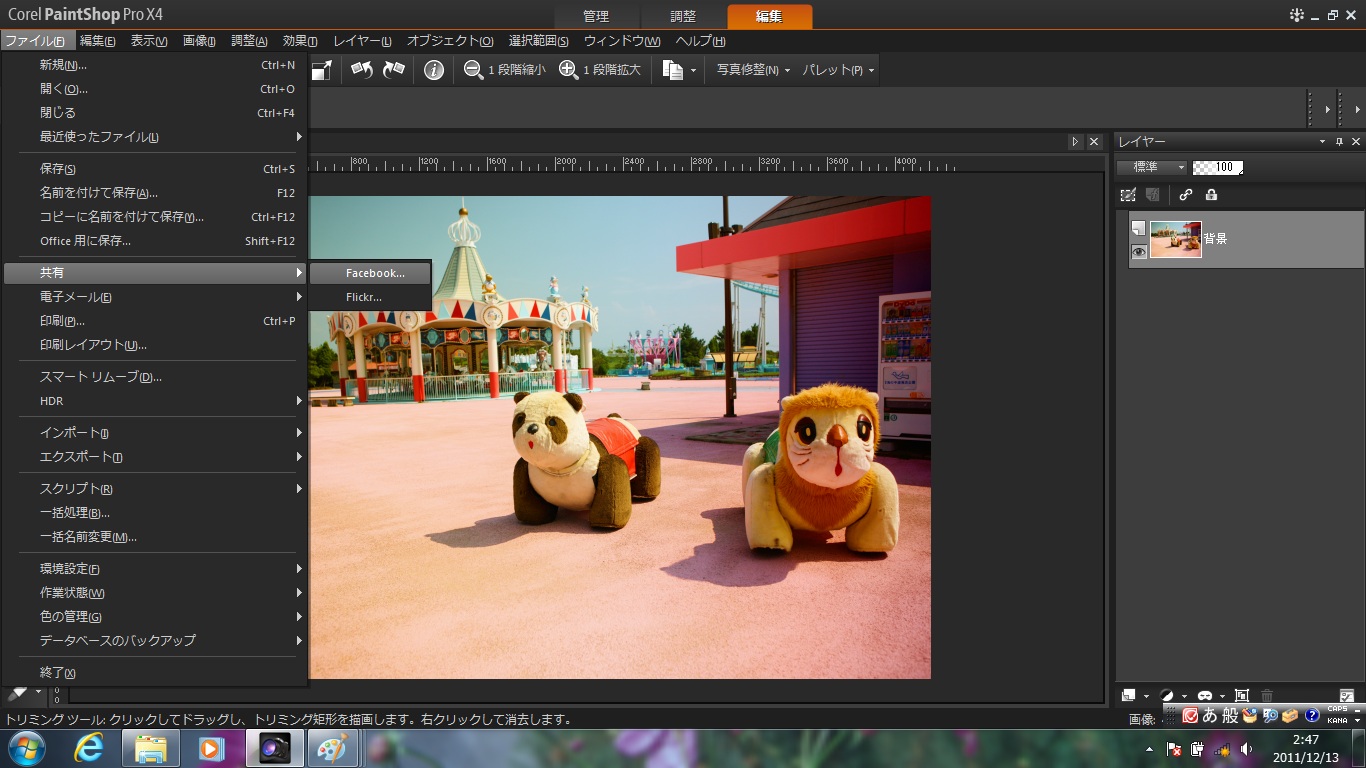1366x768 pixels.
Task: Click the new mask layer icon
Action: coord(1205,695)
